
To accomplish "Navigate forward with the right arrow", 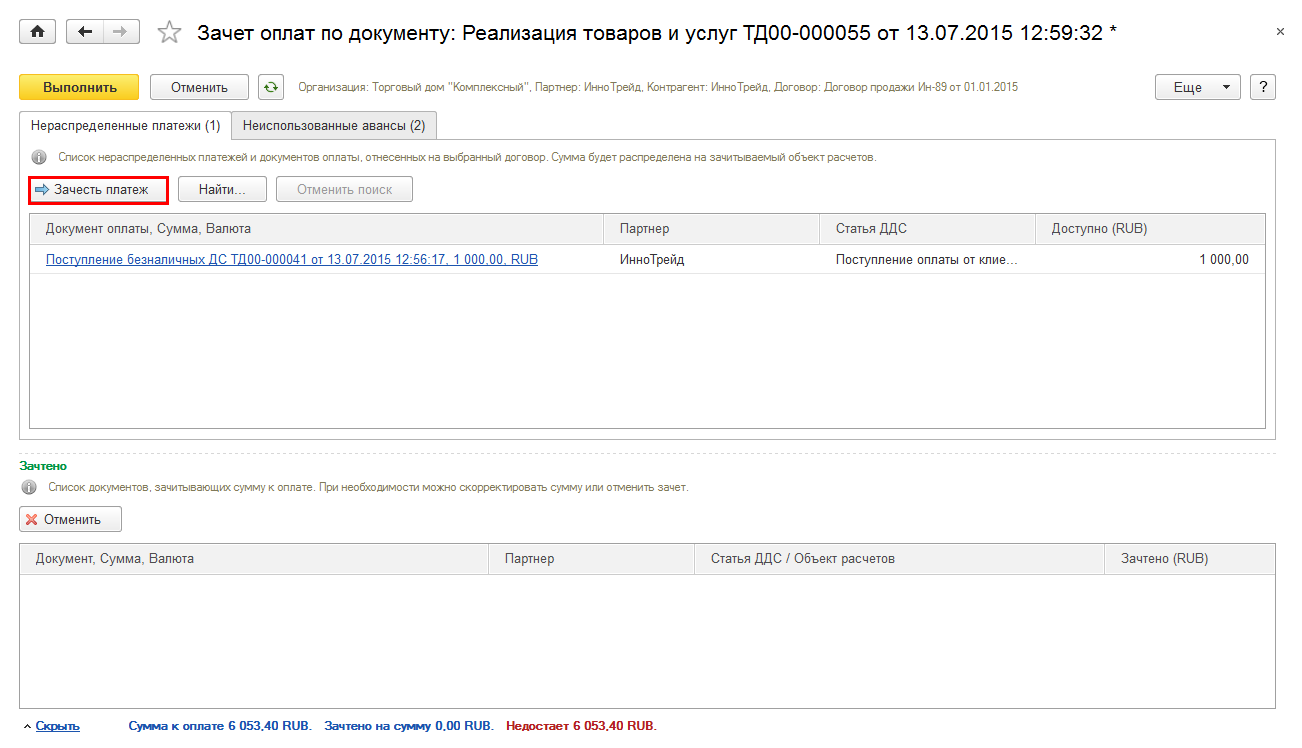I will 121,32.
